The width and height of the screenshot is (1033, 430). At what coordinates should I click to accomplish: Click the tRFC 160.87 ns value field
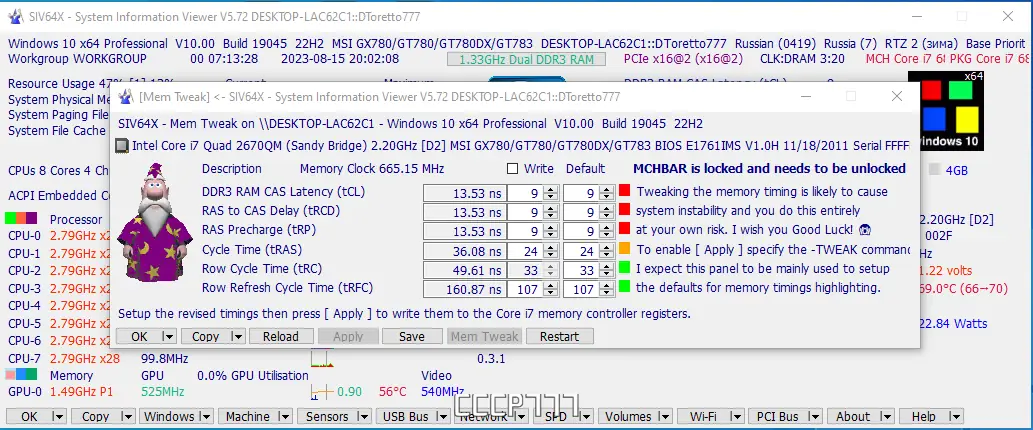tap(464, 289)
